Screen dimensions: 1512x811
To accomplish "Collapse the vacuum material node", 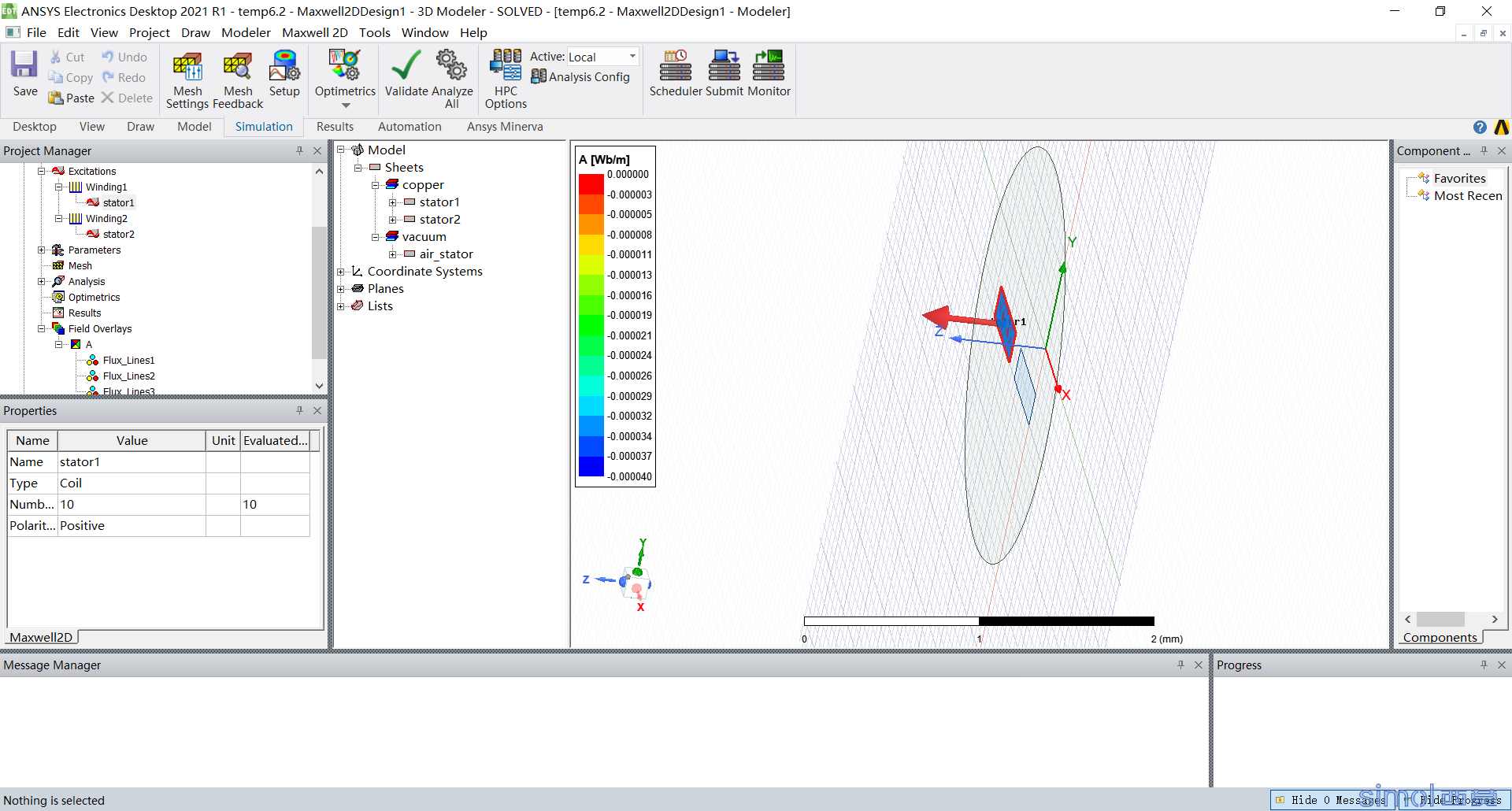I will pos(376,237).
